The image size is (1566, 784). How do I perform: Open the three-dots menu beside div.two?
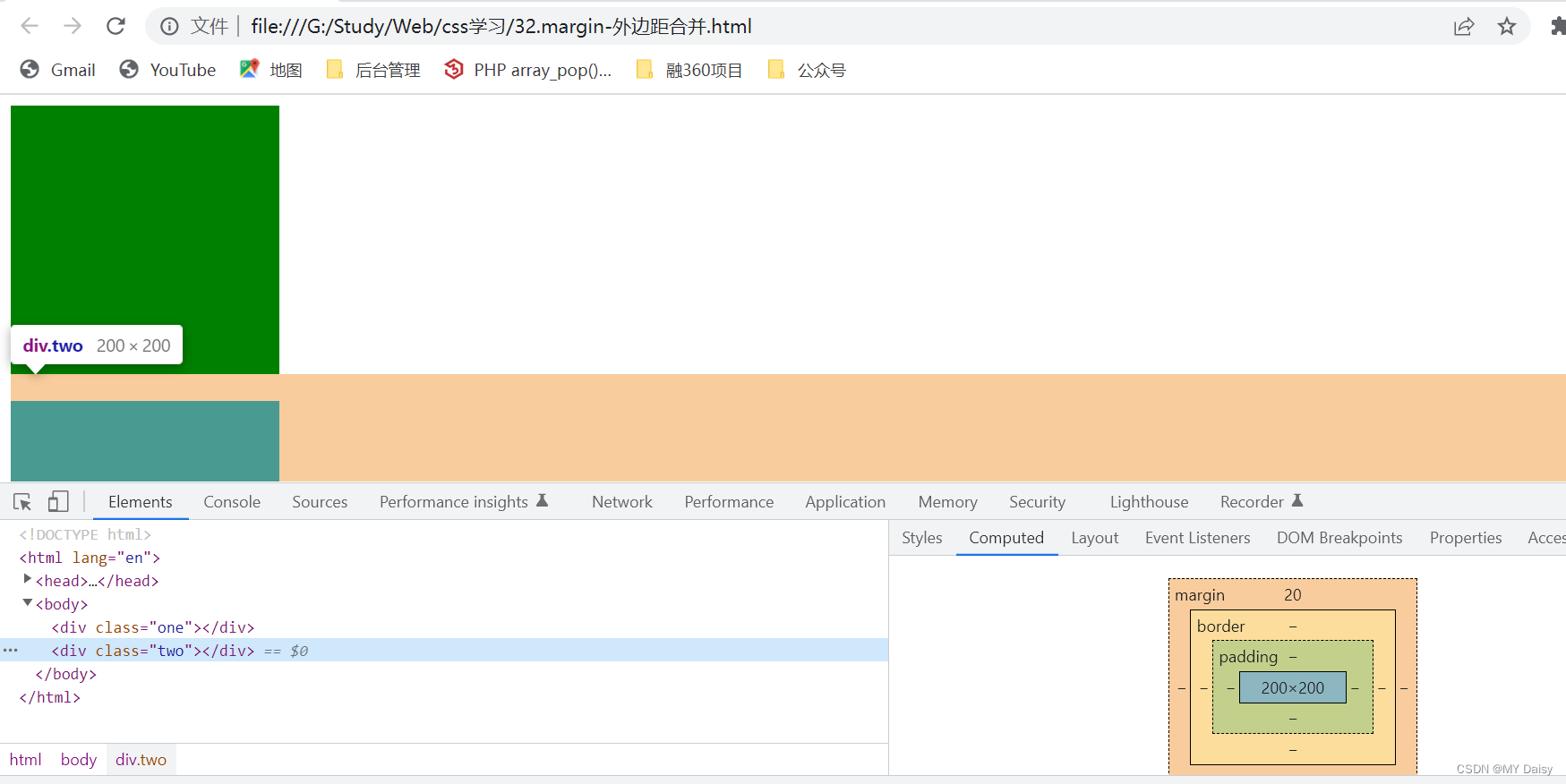point(11,651)
